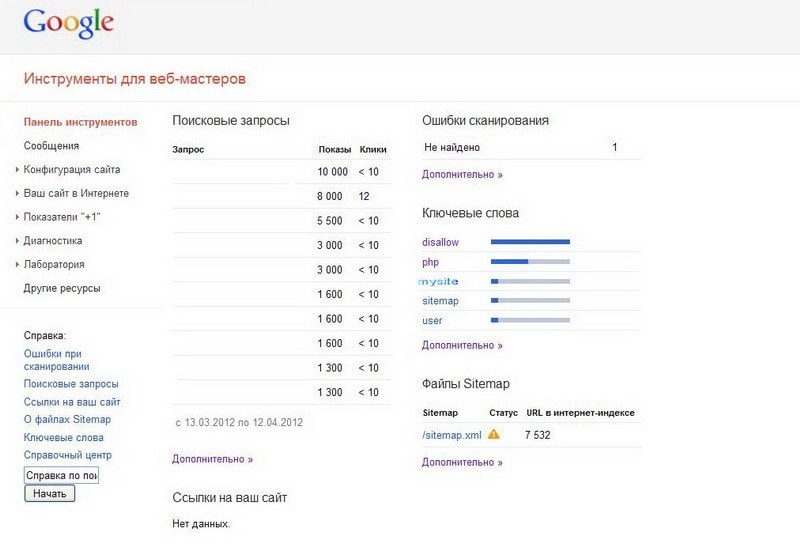Open the О файлах Sitemap help link
The image size is (800, 544).
click(67, 420)
